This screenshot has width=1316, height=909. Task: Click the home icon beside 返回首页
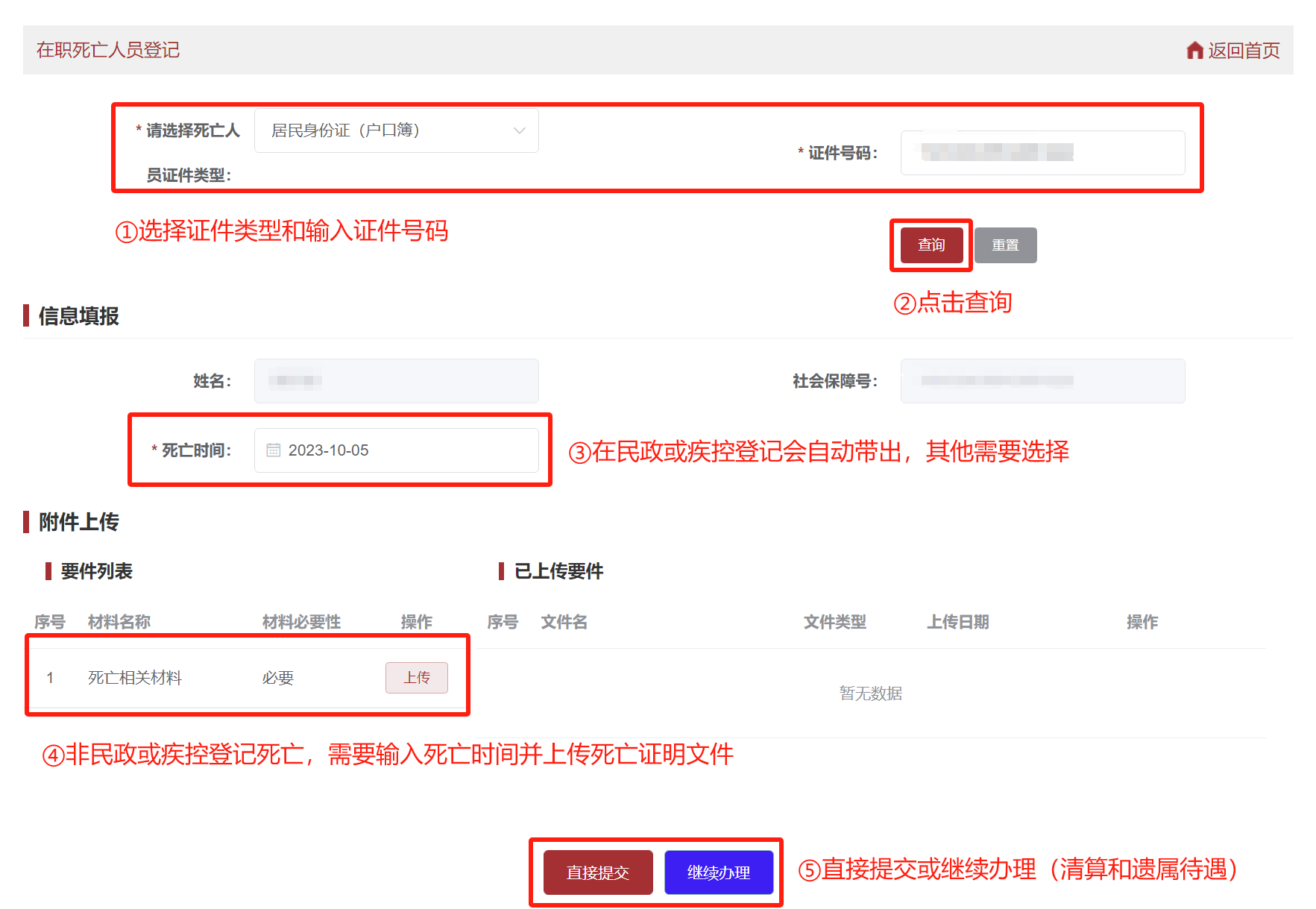click(1194, 50)
